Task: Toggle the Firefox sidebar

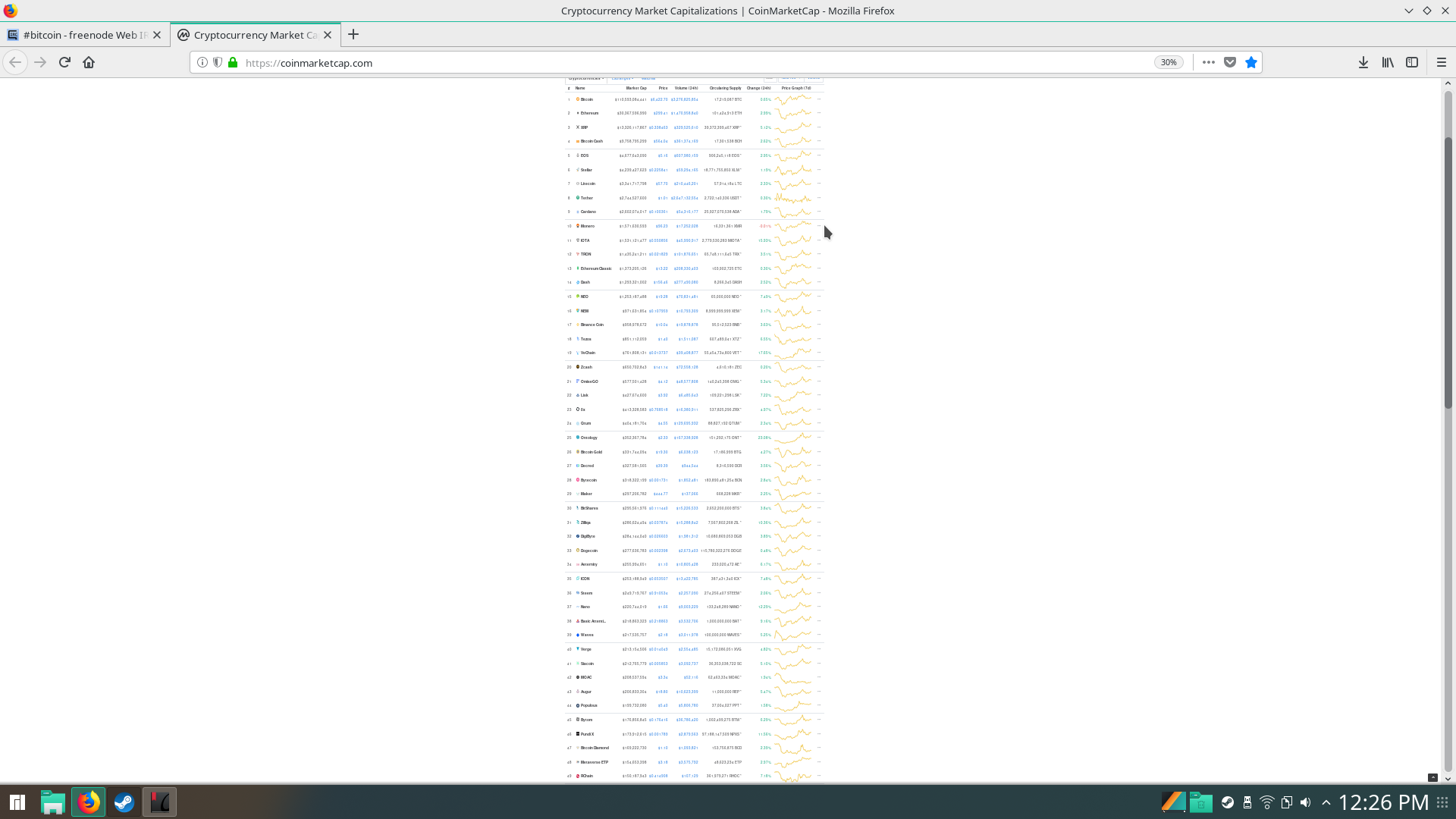Action: click(x=1412, y=62)
